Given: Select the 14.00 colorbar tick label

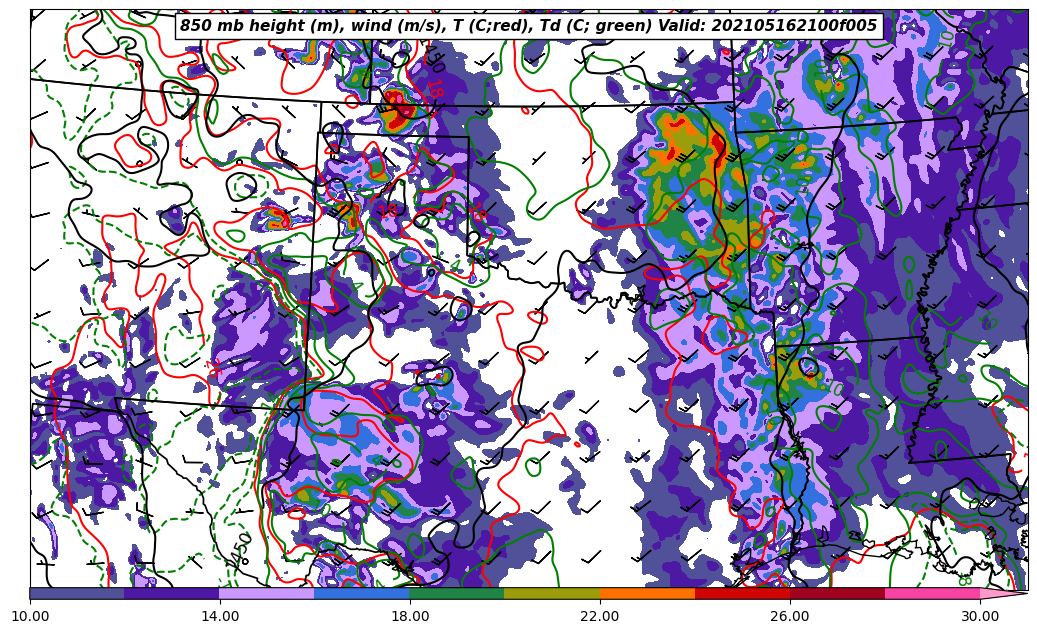Looking at the screenshot, I should (x=220, y=616).
